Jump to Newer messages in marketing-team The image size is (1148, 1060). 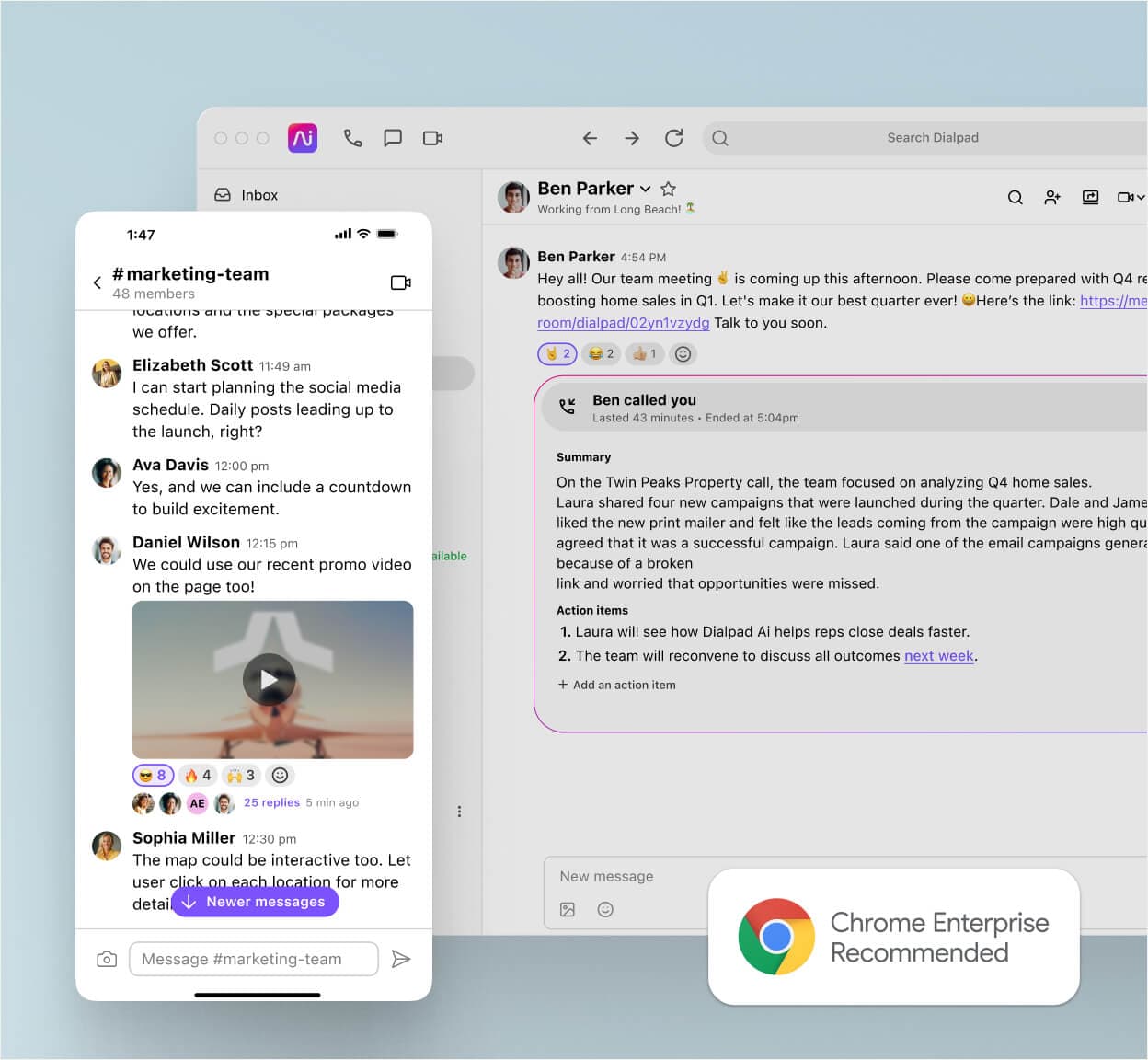point(255,902)
